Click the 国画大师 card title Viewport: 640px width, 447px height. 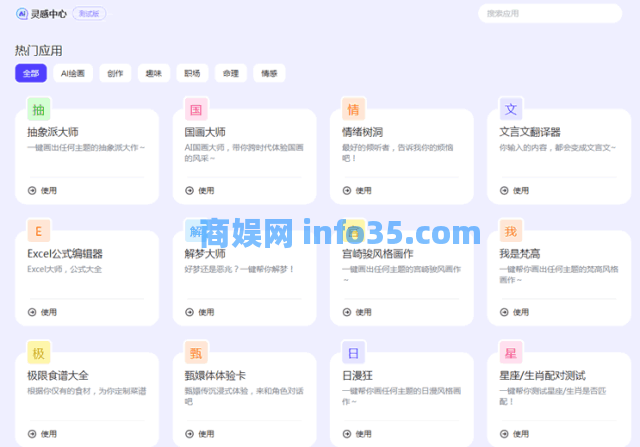205,132
